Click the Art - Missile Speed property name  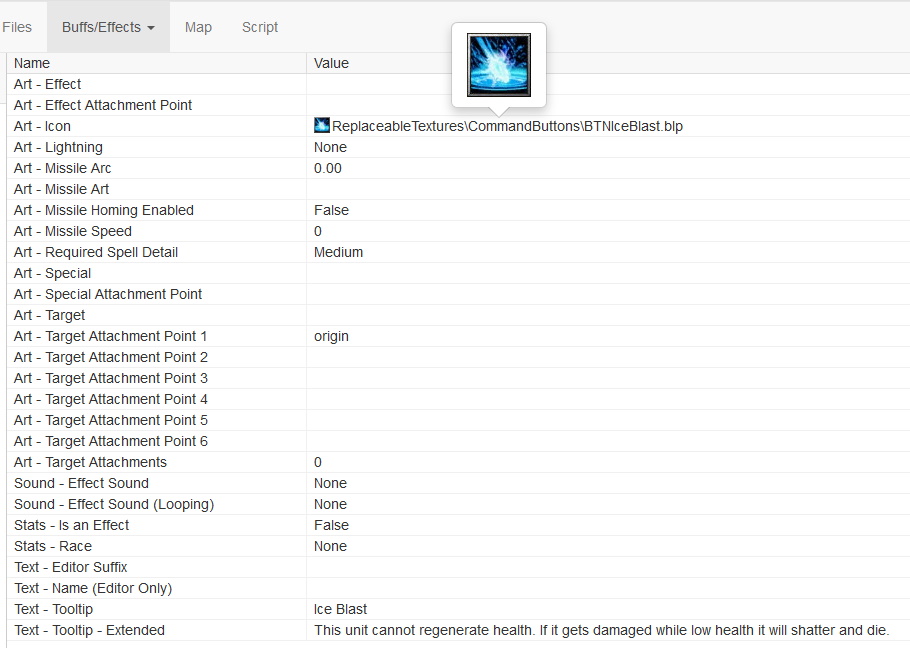click(73, 231)
